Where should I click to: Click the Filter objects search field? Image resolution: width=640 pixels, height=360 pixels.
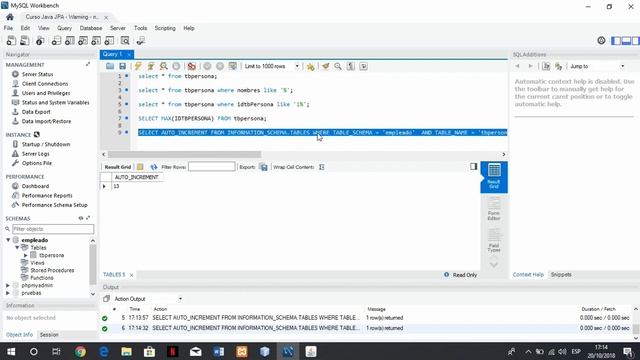pos(53,229)
